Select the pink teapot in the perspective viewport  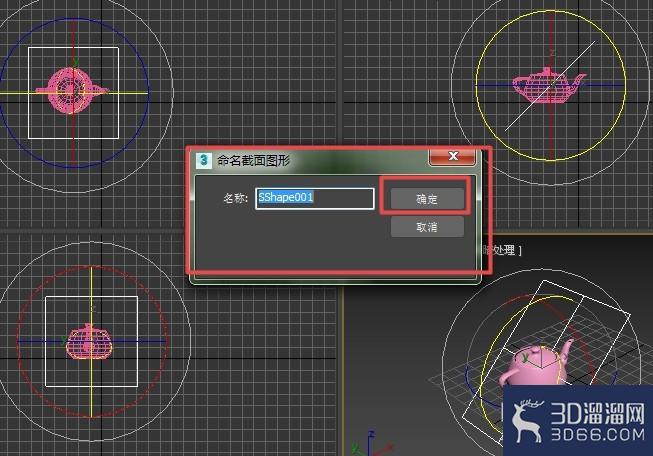pos(537,363)
